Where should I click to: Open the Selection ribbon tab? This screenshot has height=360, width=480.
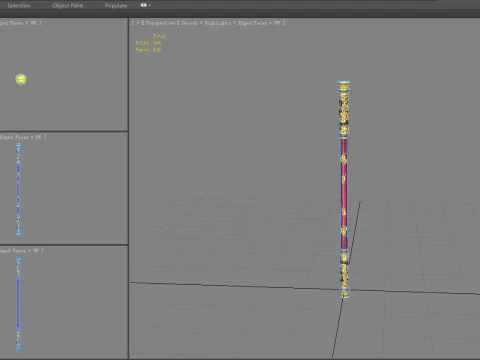[x=19, y=5]
